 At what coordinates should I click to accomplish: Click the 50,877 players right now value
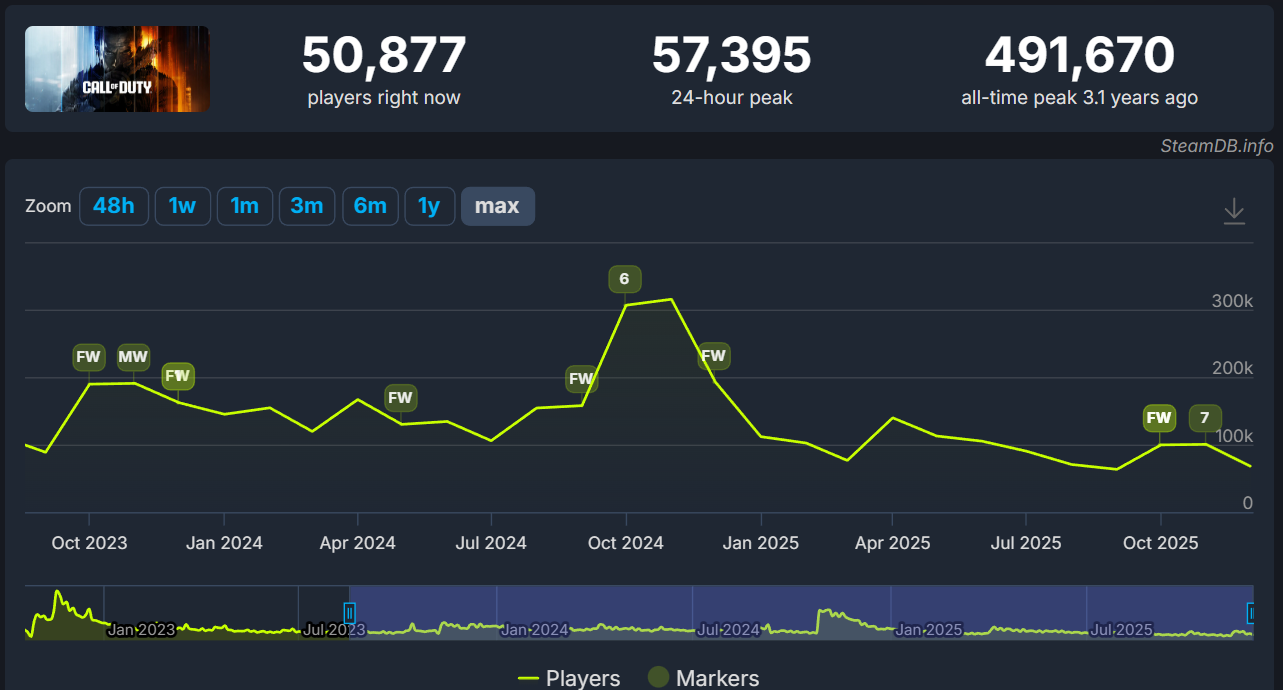coord(384,55)
